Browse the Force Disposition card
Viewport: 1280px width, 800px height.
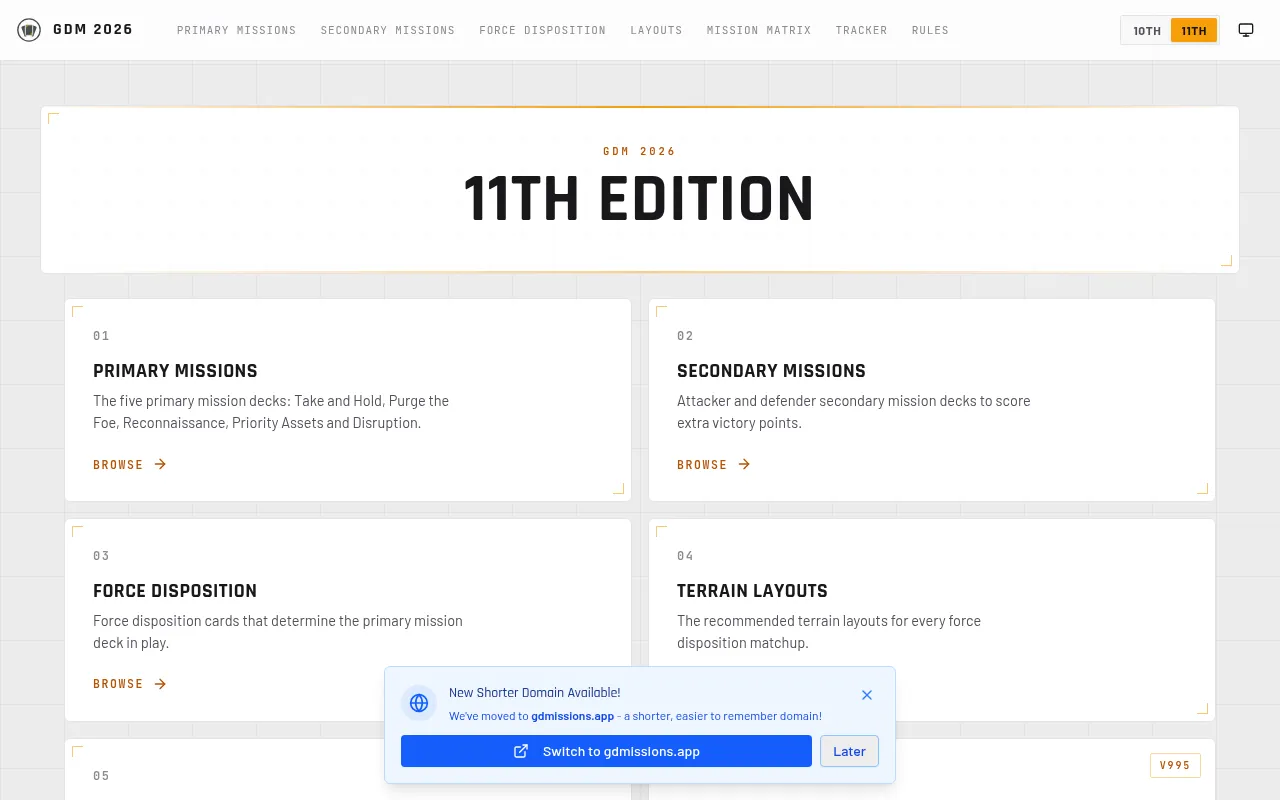pos(130,684)
